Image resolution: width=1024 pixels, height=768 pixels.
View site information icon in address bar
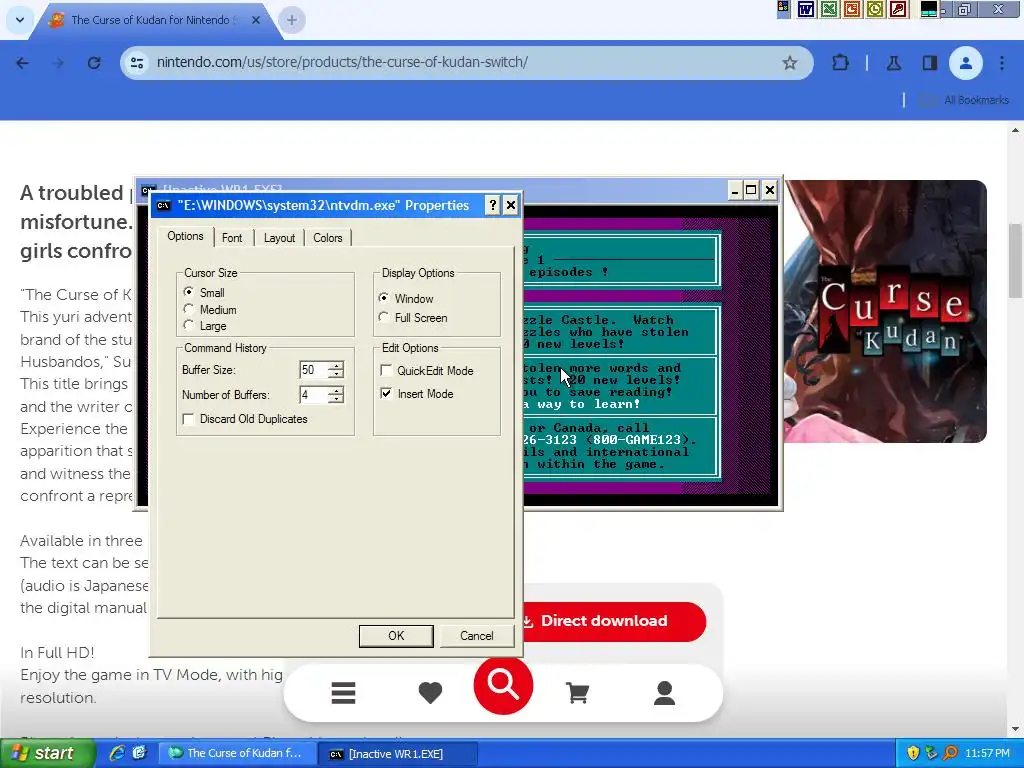point(136,63)
